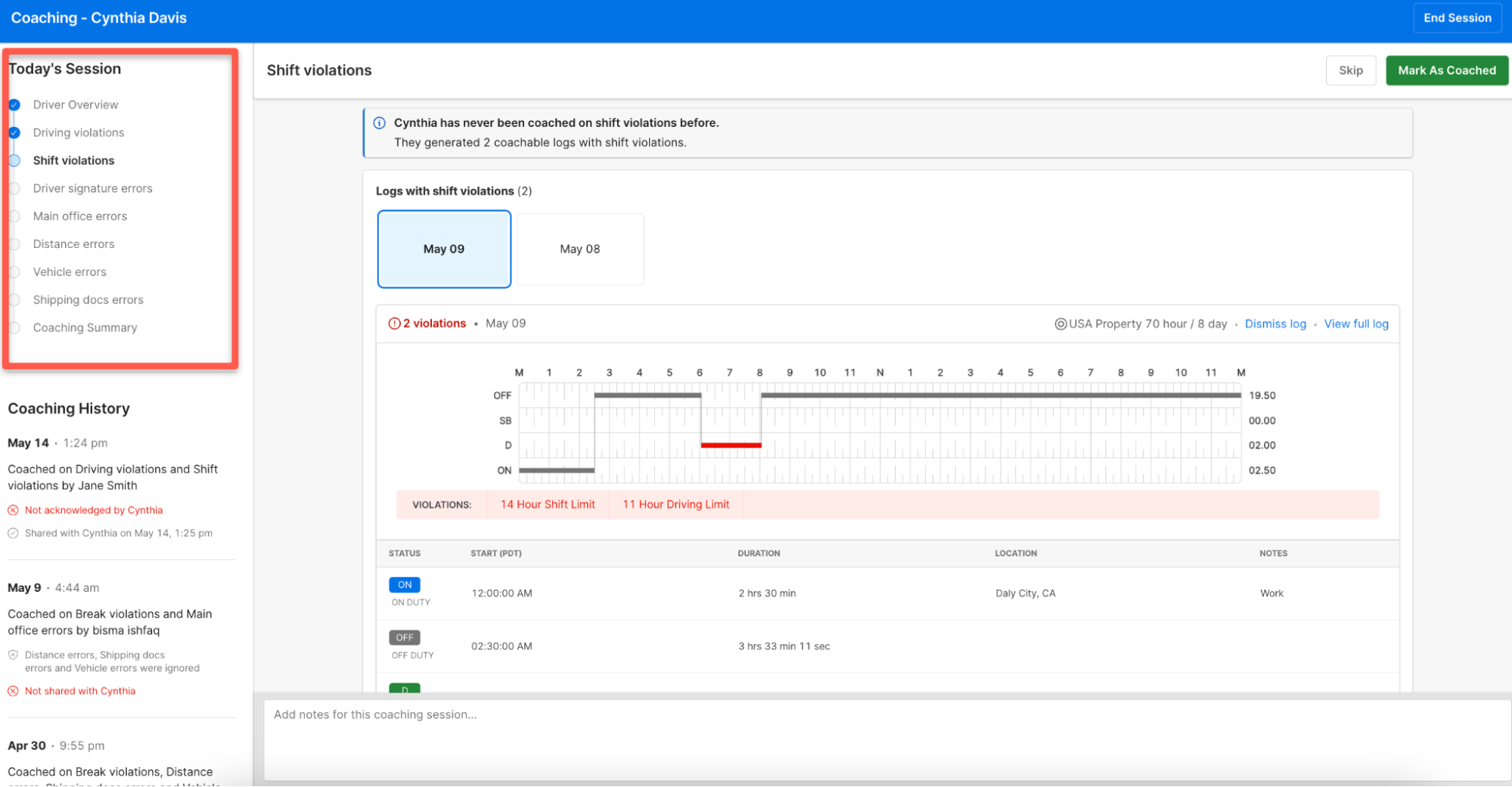Click the 02:30:00 AM start time cell
This screenshot has width=1512, height=787.
[x=501, y=646]
